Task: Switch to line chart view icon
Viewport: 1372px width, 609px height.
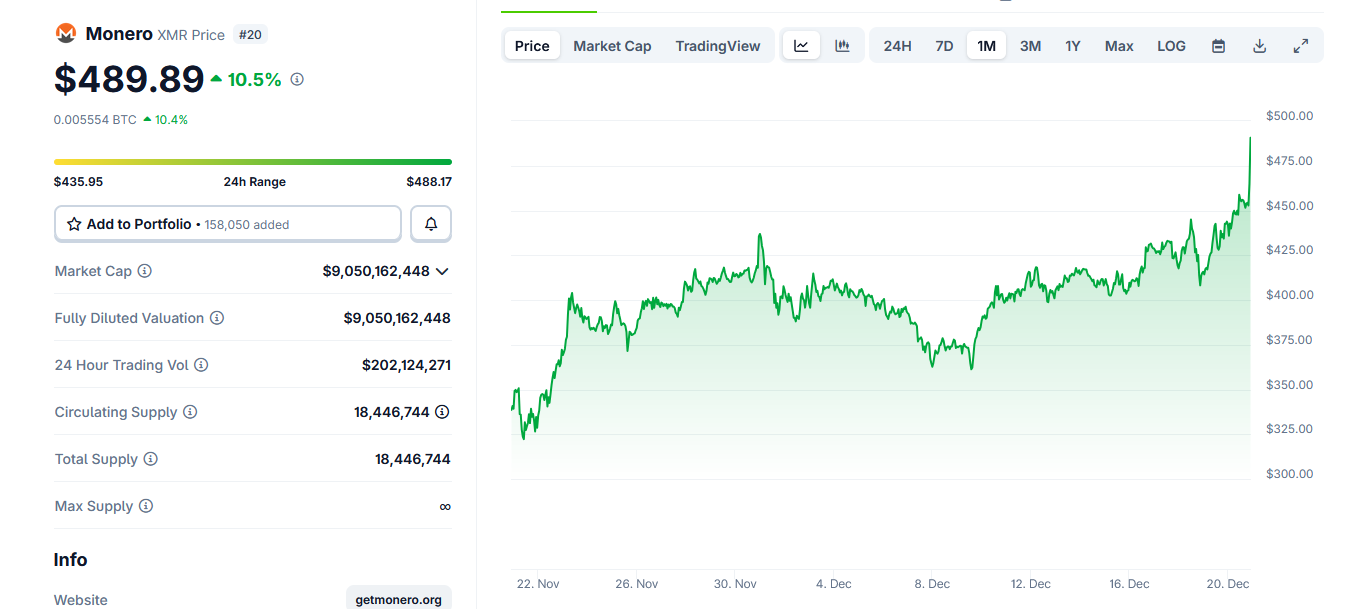Action: point(802,45)
